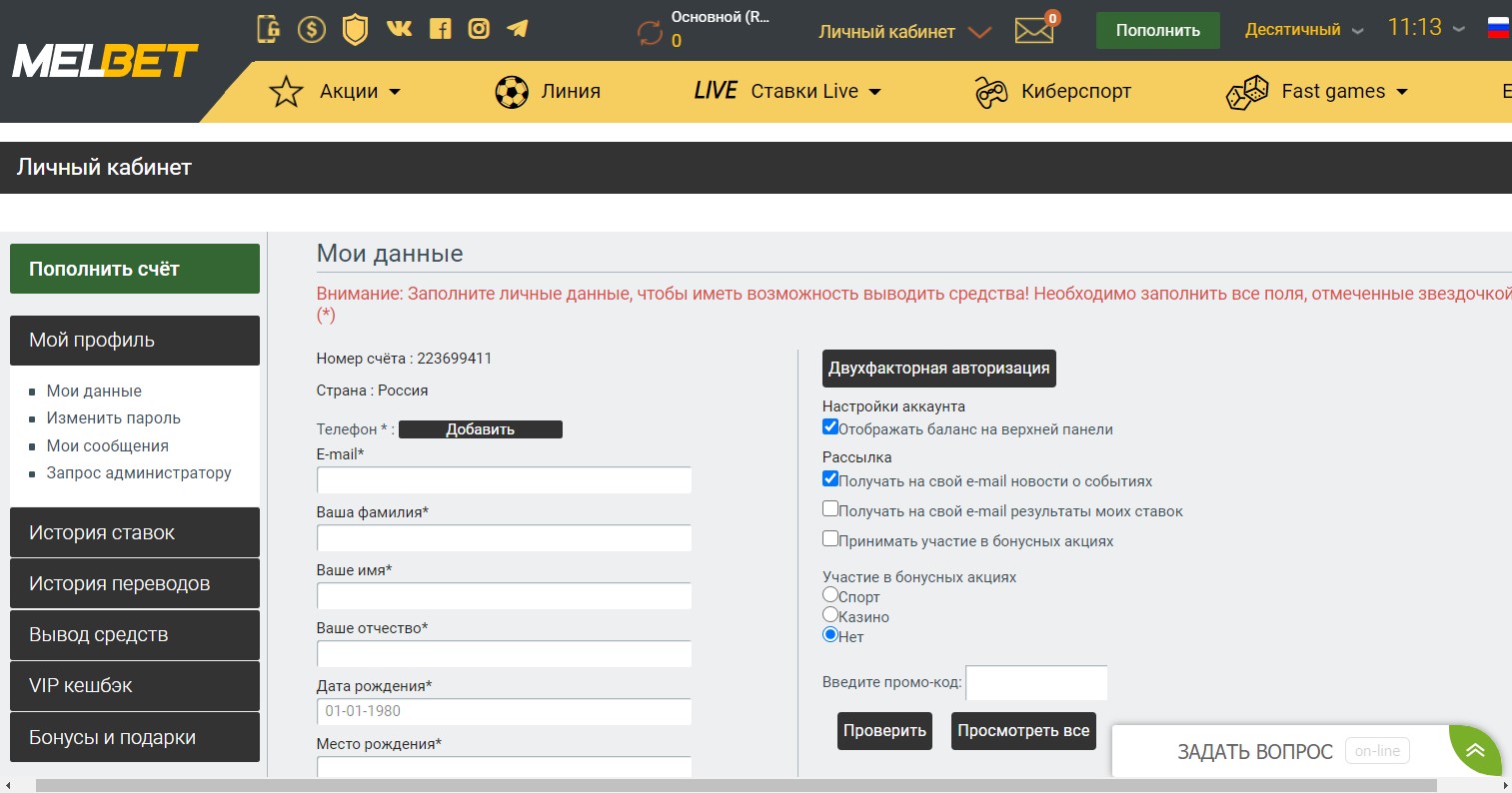Expand the Личный кабинет dropdown
This screenshot has height=793, width=1512.
pyautogui.click(x=904, y=32)
